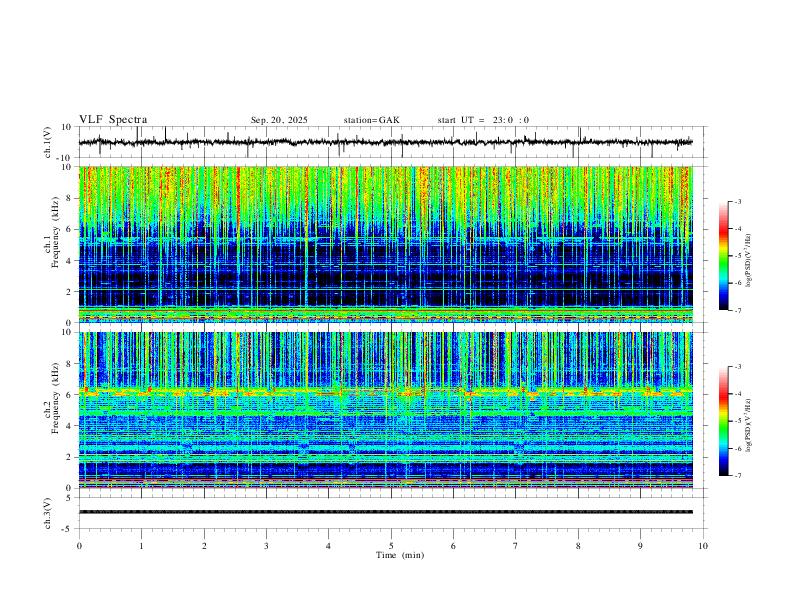The height and width of the screenshot is (612, 792).
Task: Click inside the ch.2 spectrogram panel
Action: tap(385, 410)
